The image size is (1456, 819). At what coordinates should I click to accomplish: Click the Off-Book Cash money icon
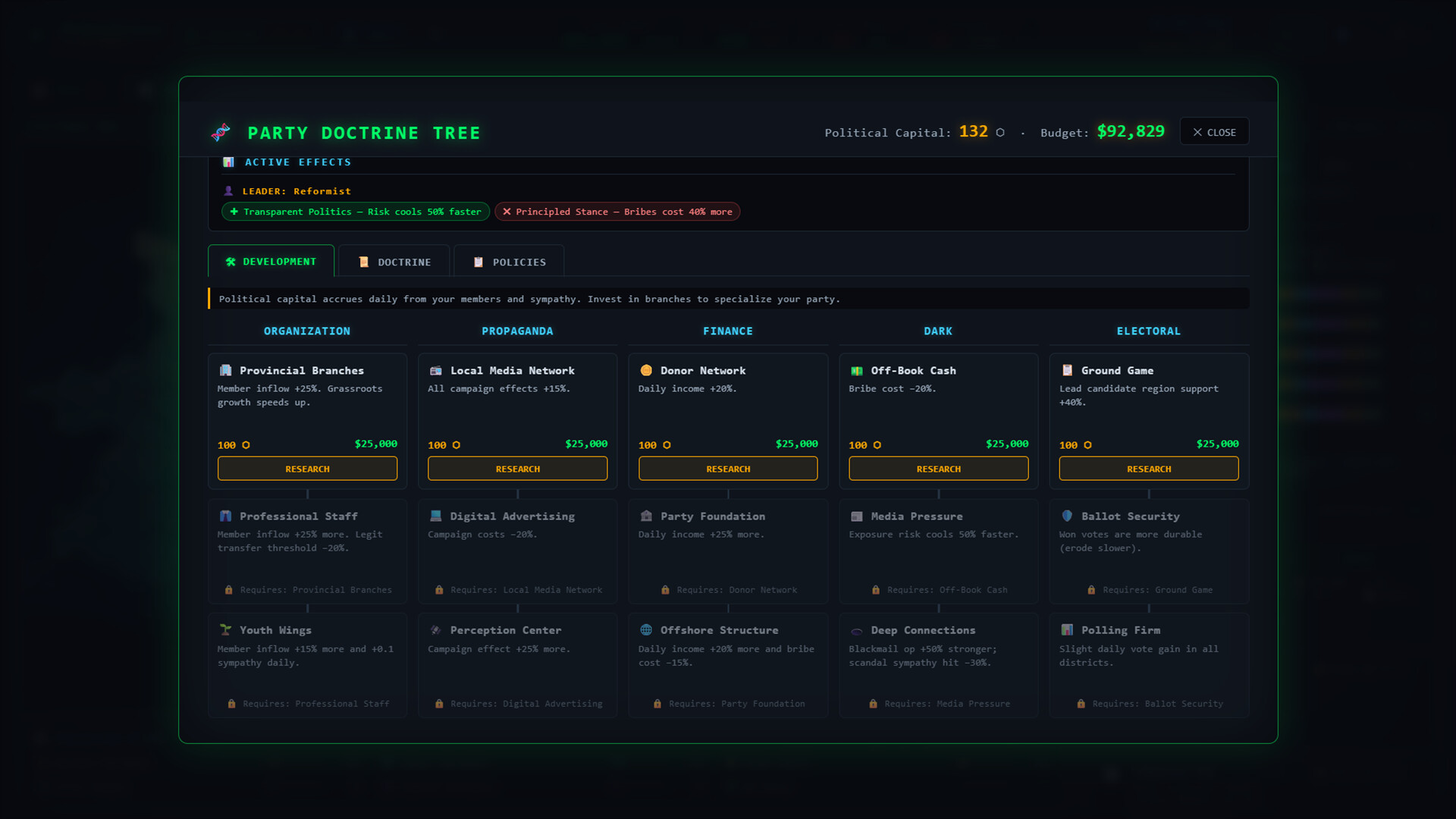(857, 371)
